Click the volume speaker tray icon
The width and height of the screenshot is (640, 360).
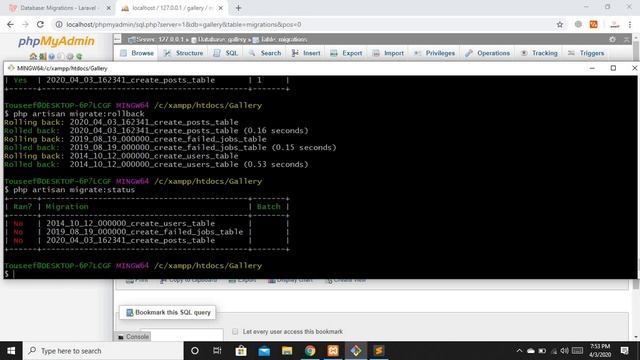pyautogui.click(x=564, y=351)
